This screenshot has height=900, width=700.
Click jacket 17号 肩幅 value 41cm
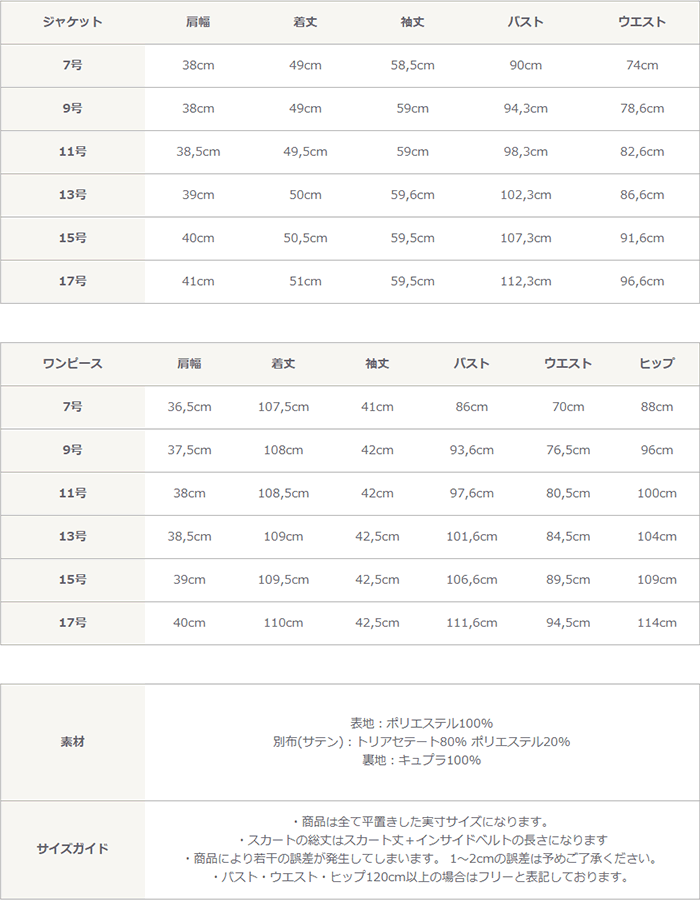pos(198,281)
